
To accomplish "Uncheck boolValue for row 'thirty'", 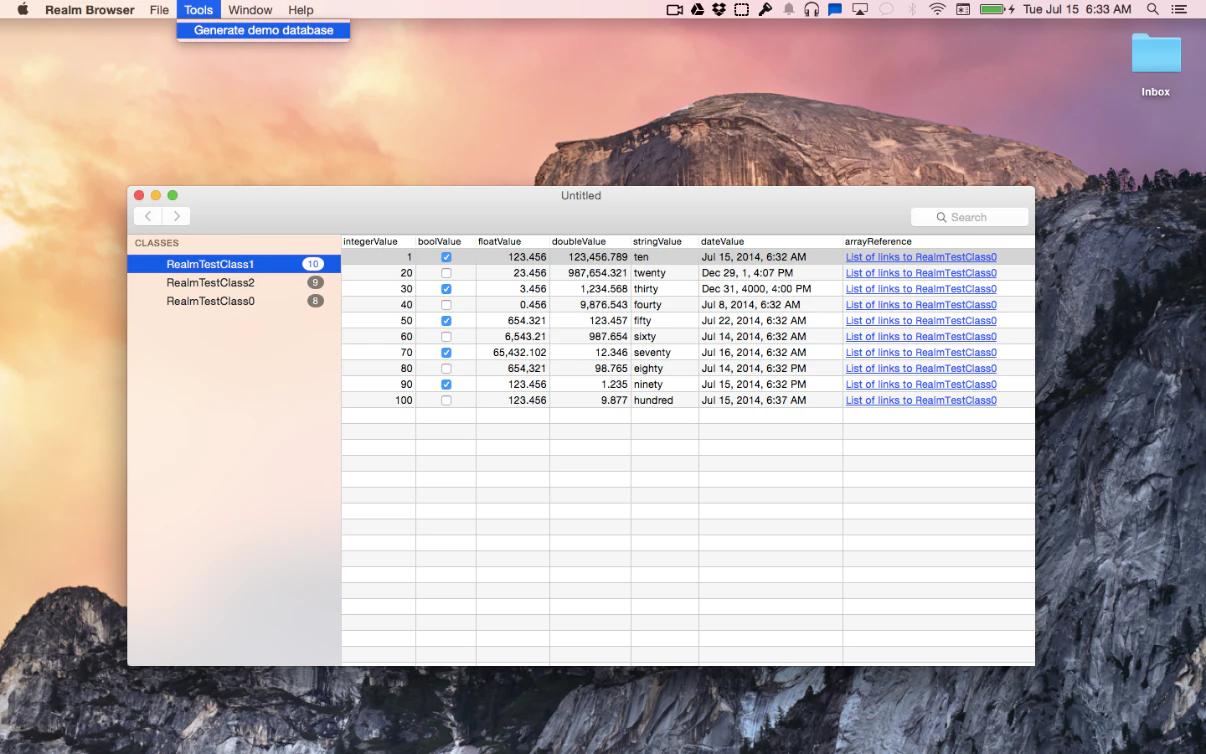I will point(446,289).
